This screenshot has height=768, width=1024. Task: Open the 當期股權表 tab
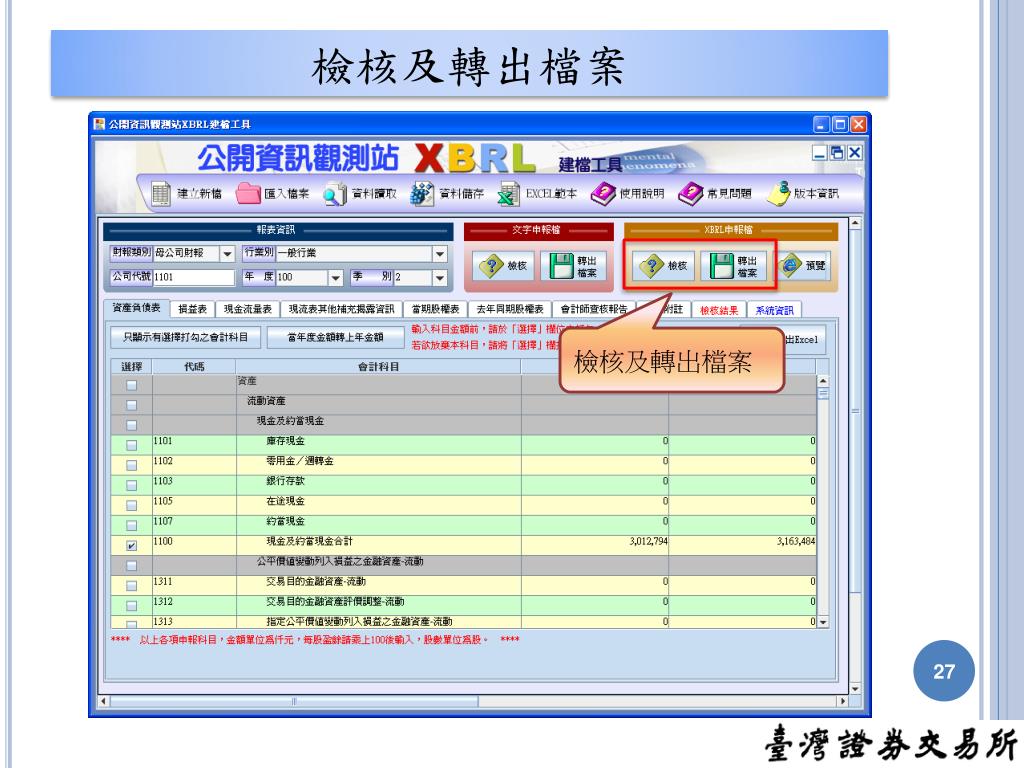435,310
